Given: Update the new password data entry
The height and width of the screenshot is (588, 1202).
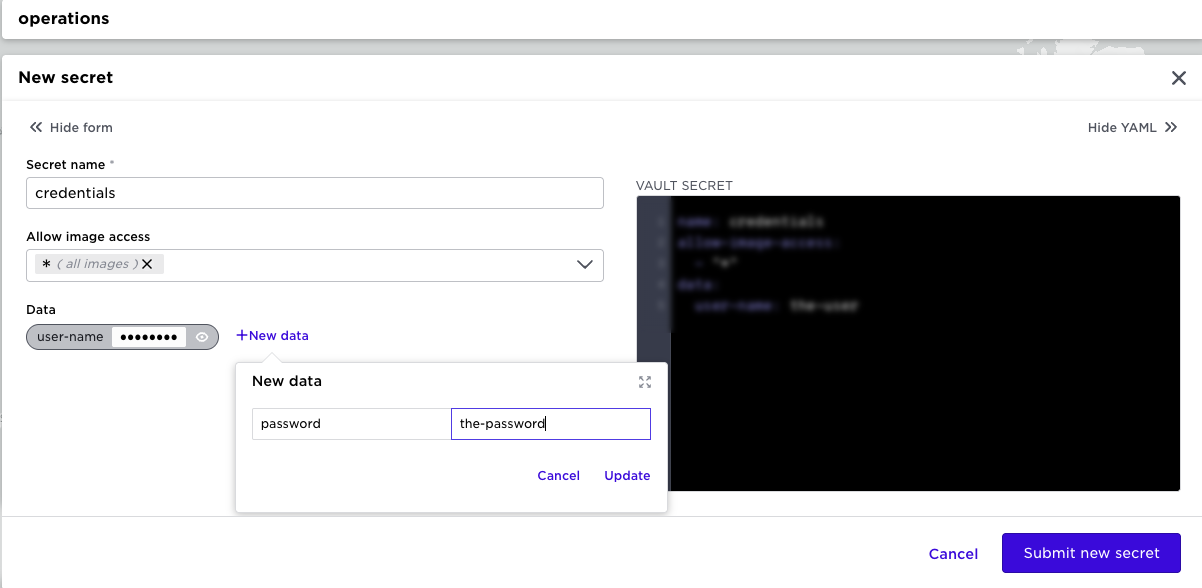Looking at the screenshot, I should [627, 475].
